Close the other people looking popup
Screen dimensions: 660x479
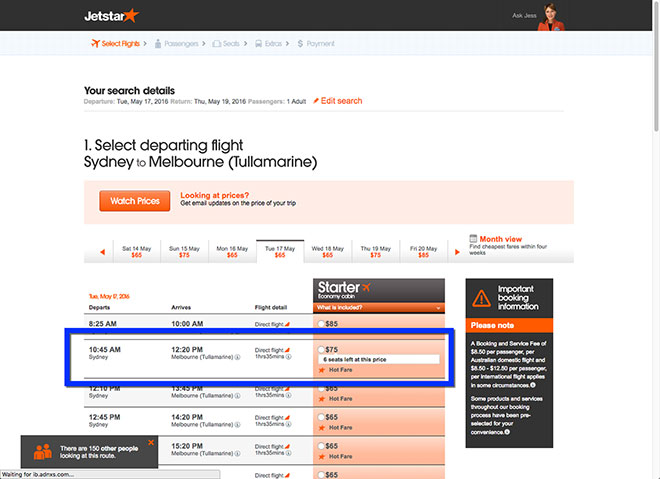click(151, 442)
